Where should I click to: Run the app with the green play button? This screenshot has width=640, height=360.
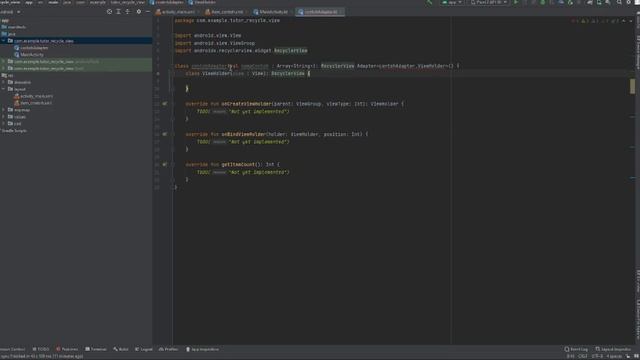516,2
